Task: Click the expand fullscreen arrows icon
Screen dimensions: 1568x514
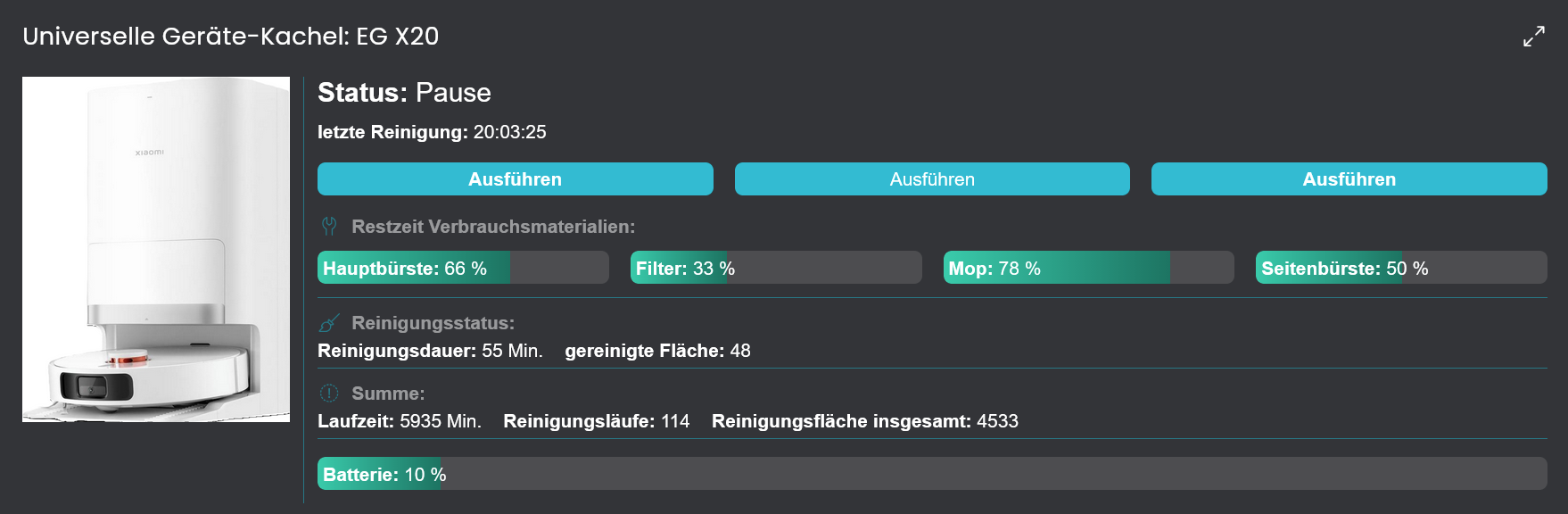Action: (x=1533, y=37)
